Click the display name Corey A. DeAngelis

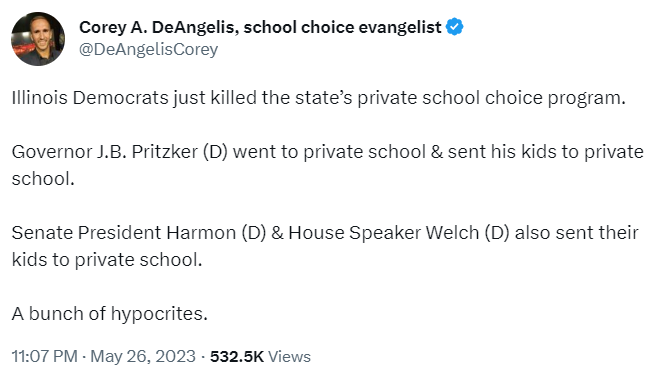pyautogui.click(x=156, y=27)
